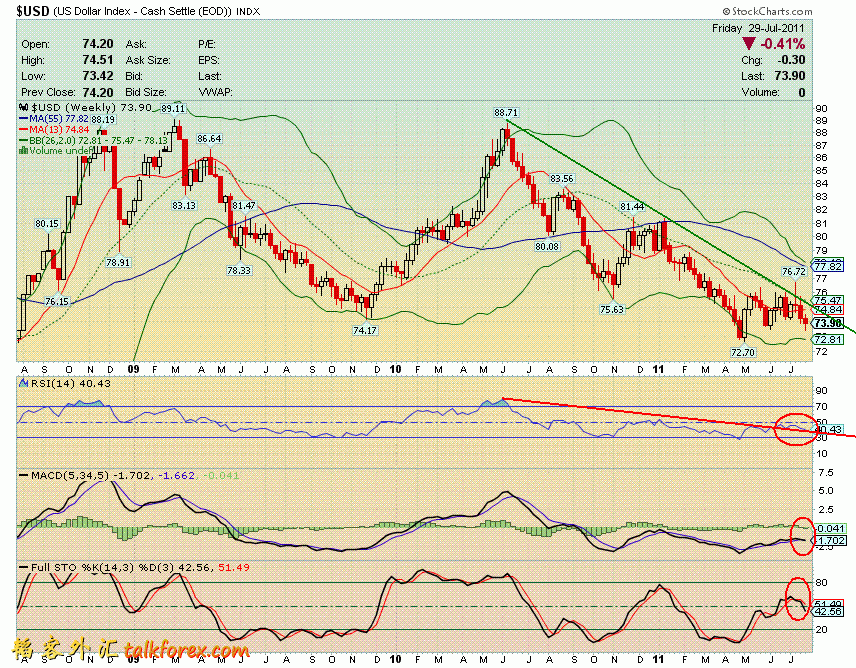Click the 83.13 price label
This screenshot has height=668, width=856.
(x=183, y=206)
